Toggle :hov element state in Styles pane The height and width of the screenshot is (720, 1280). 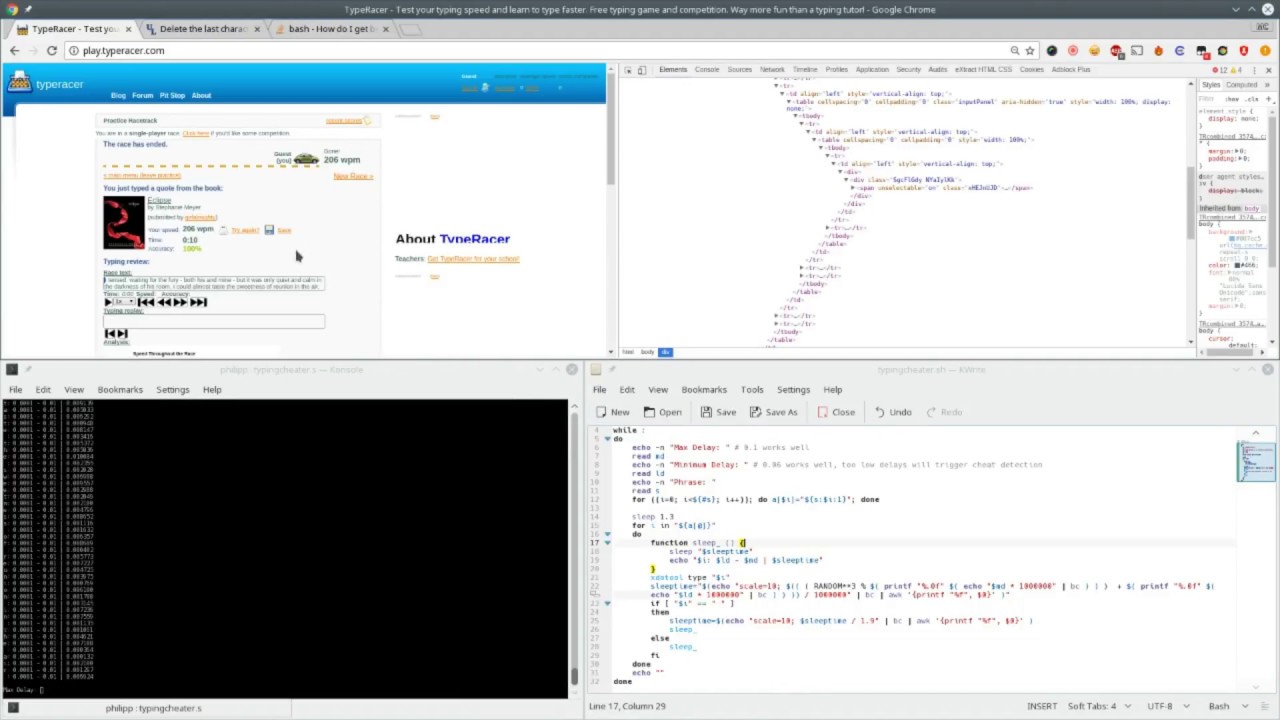click(x=1232, y=99)
